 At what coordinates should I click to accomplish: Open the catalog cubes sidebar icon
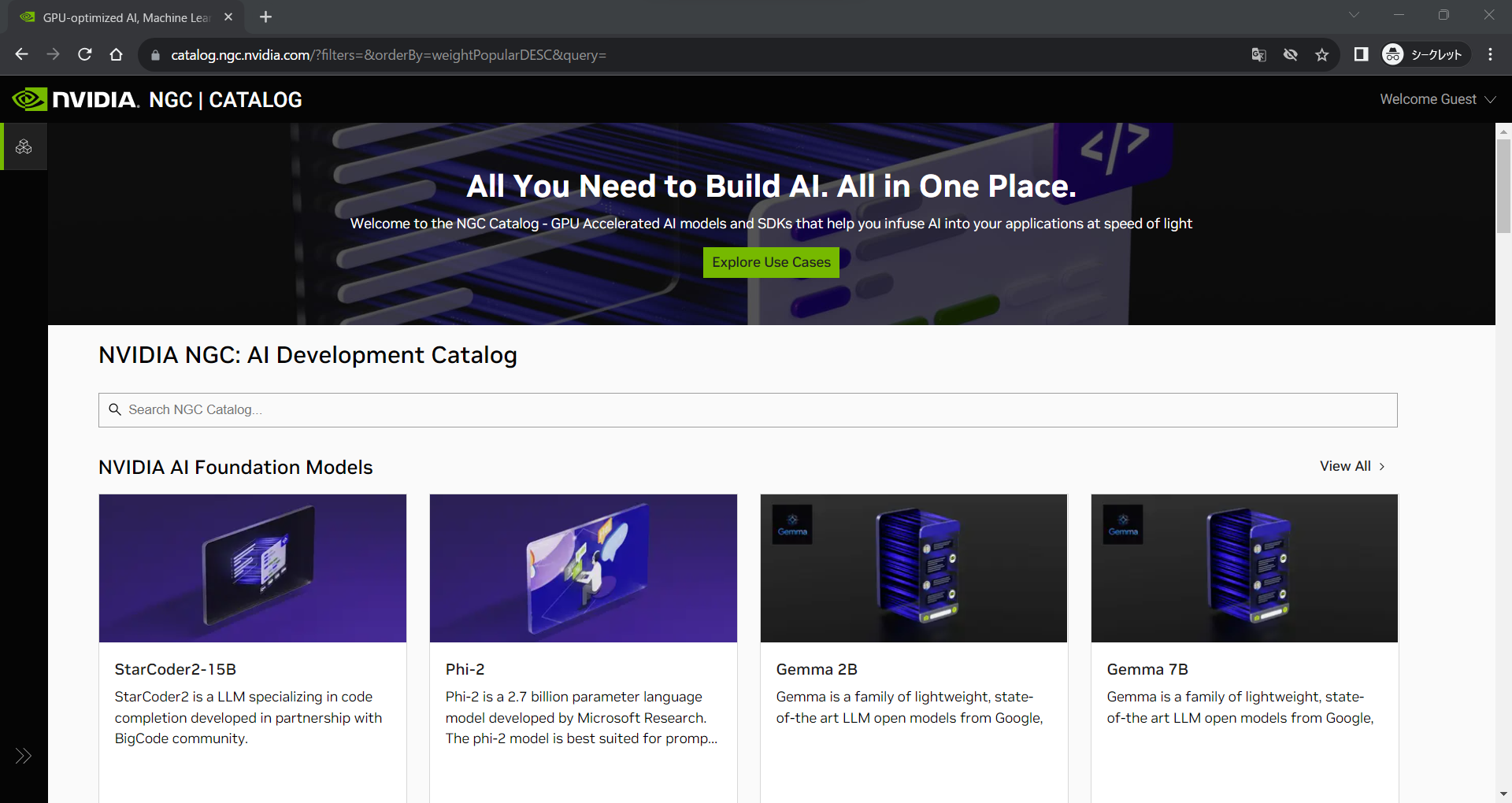[x=24, y=146]
